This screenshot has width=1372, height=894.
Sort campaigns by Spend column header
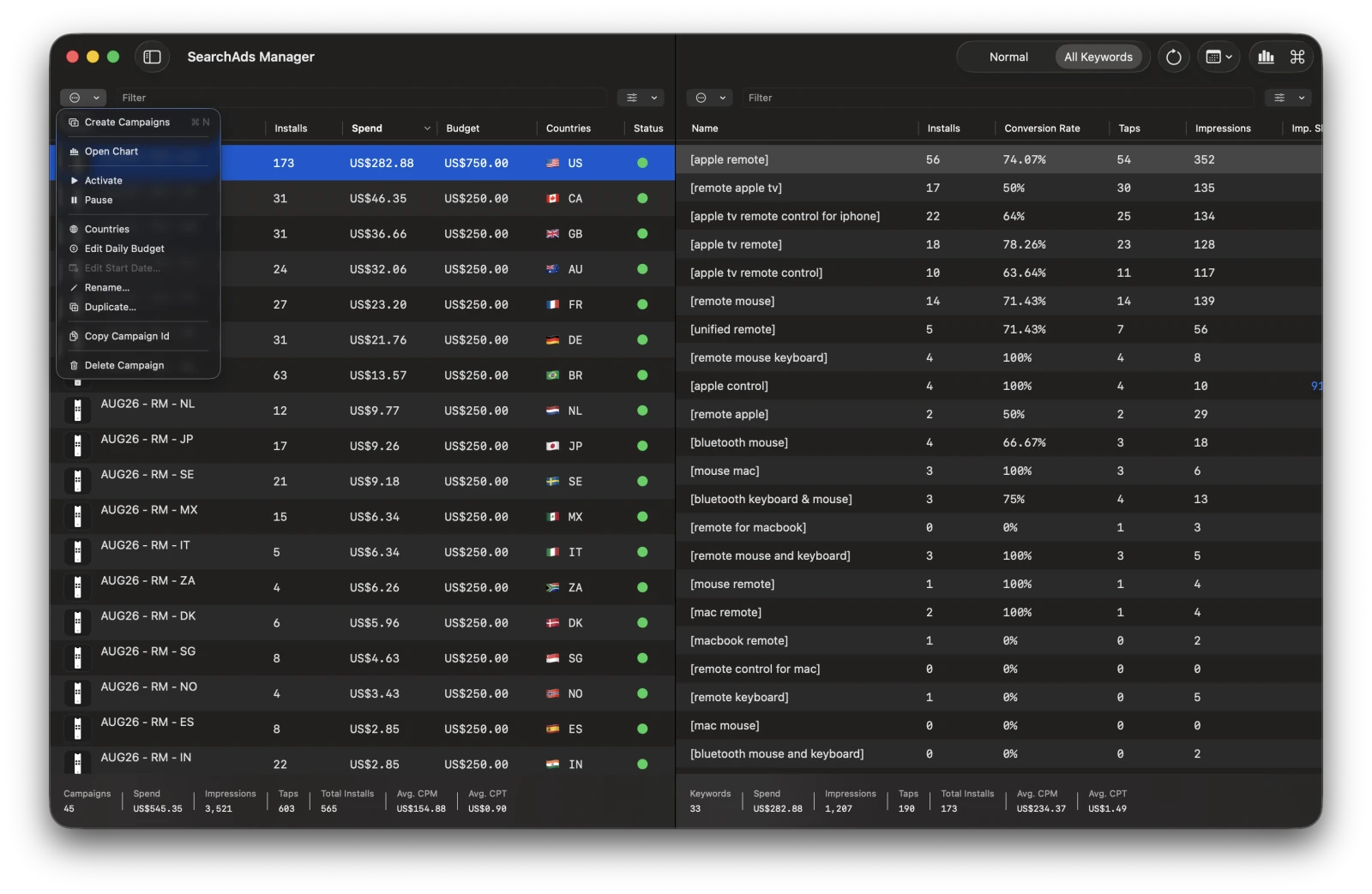pyautogui.click(x=389, y=129)
